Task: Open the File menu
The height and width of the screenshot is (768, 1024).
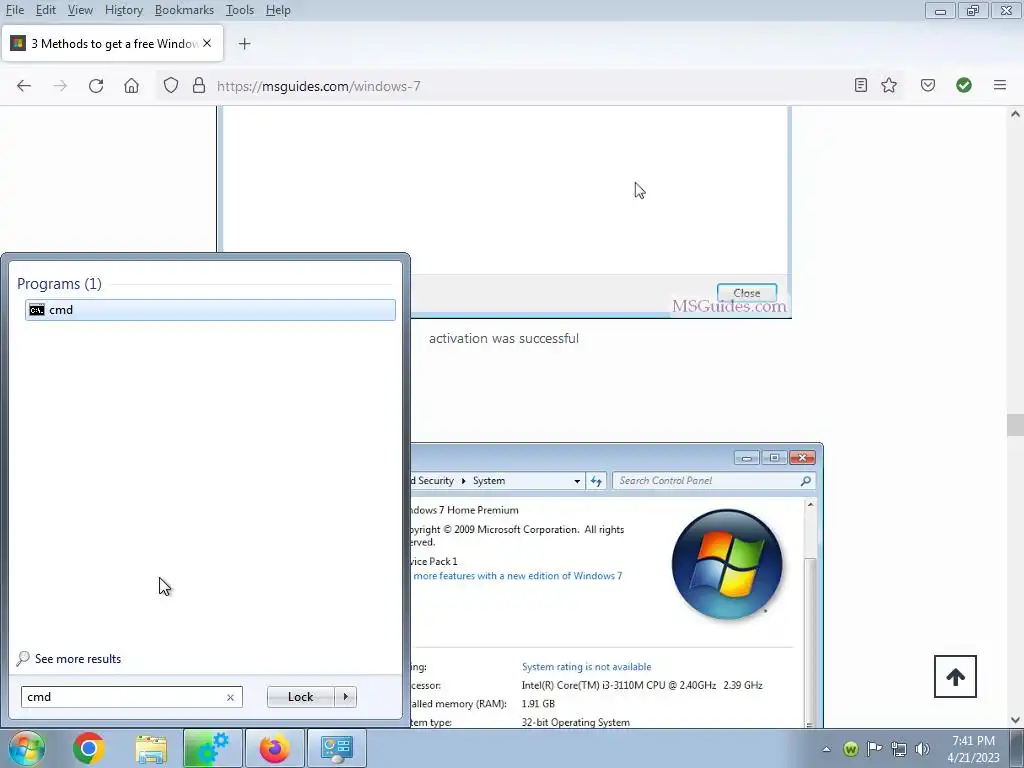Action: (x=15, y=10)
